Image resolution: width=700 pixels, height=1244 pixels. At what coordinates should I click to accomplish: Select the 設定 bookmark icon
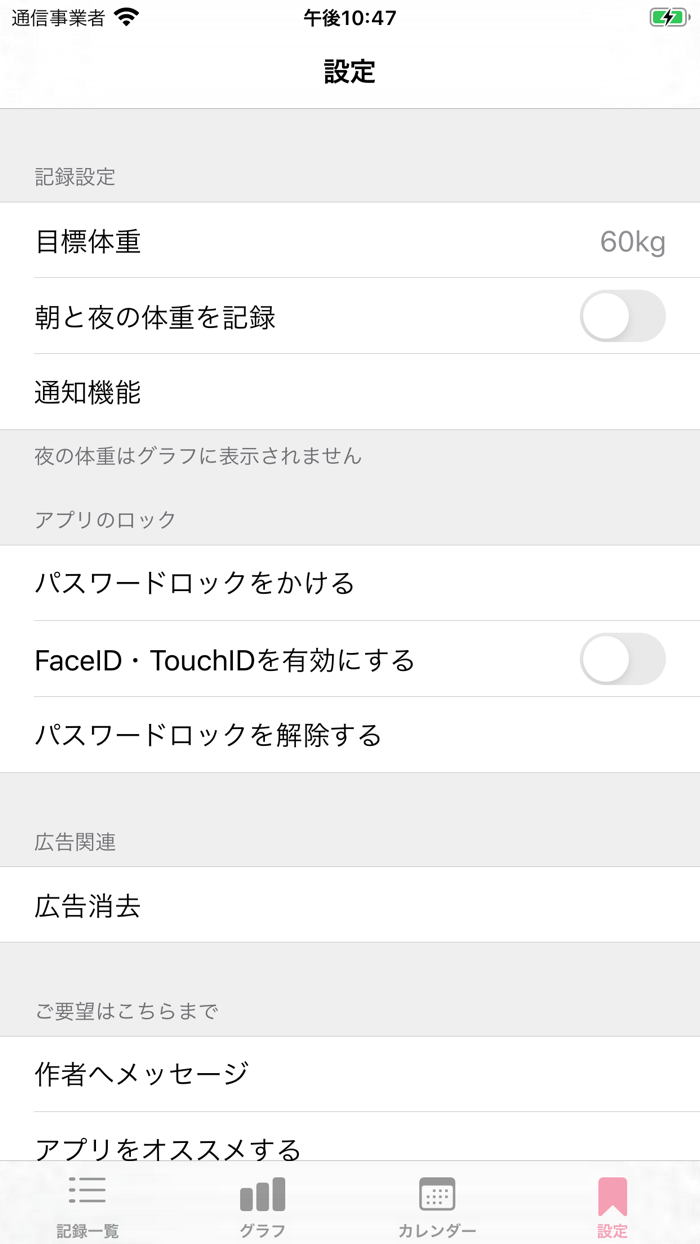click(613, 1192)
